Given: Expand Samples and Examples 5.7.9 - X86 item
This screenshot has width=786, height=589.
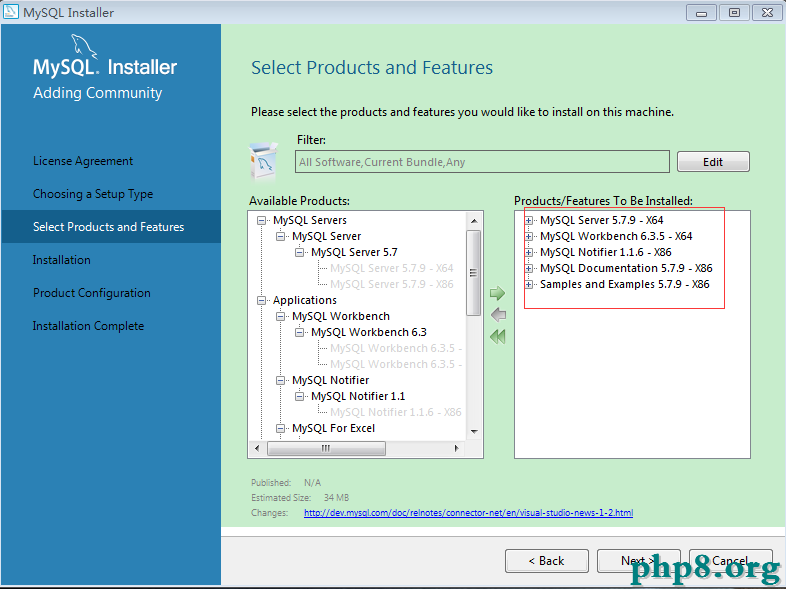Looking at the screenshot, I should [x=528, y=285].
